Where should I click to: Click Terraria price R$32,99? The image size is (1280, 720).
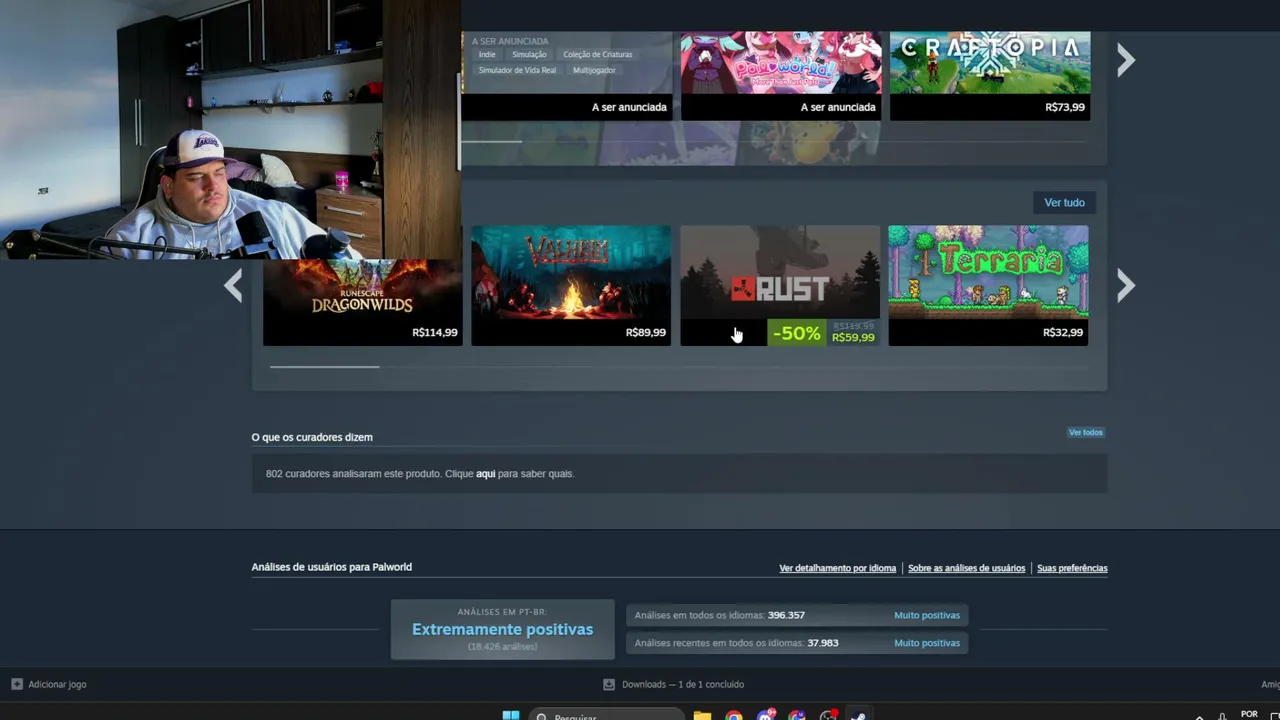tap(1063, 332)
